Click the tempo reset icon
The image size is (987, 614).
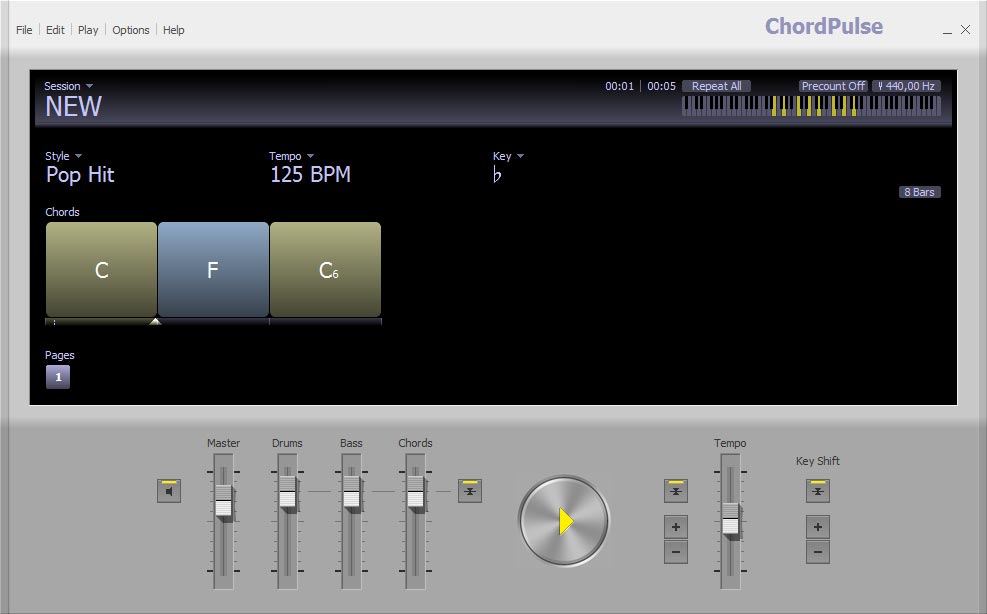(676, 491)
